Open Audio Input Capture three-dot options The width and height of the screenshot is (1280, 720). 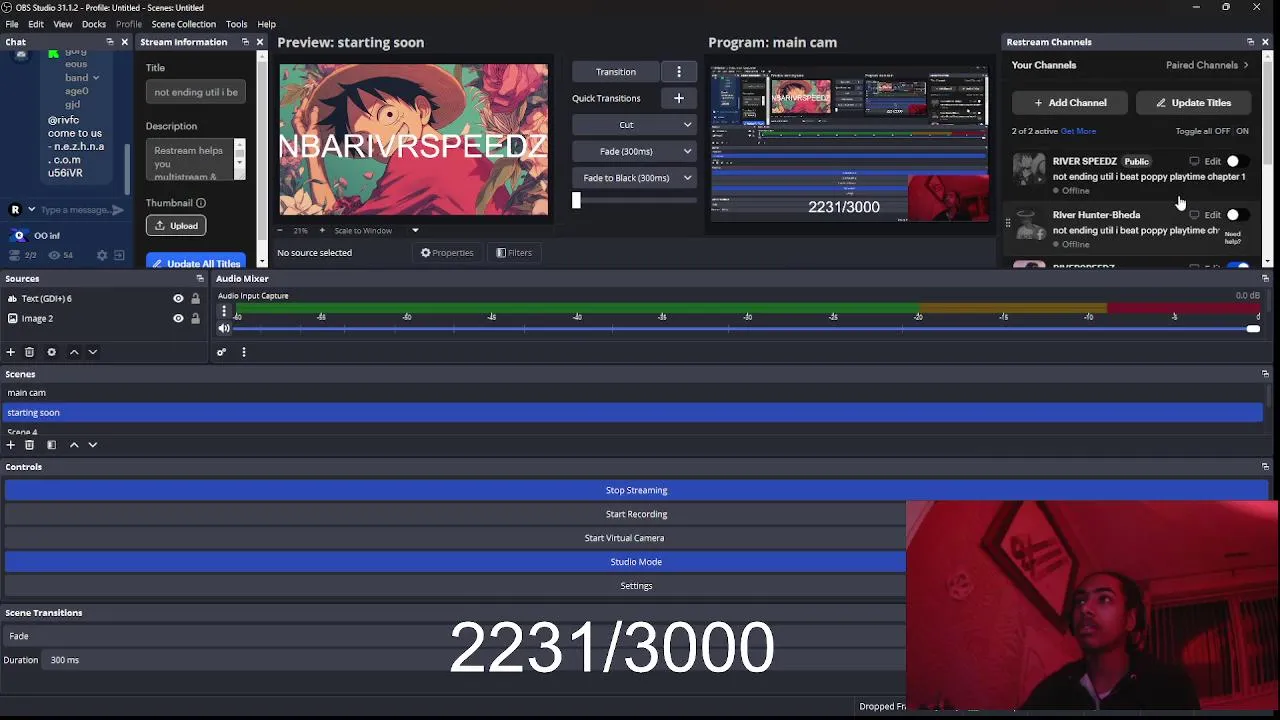click(x=224, y=311)
